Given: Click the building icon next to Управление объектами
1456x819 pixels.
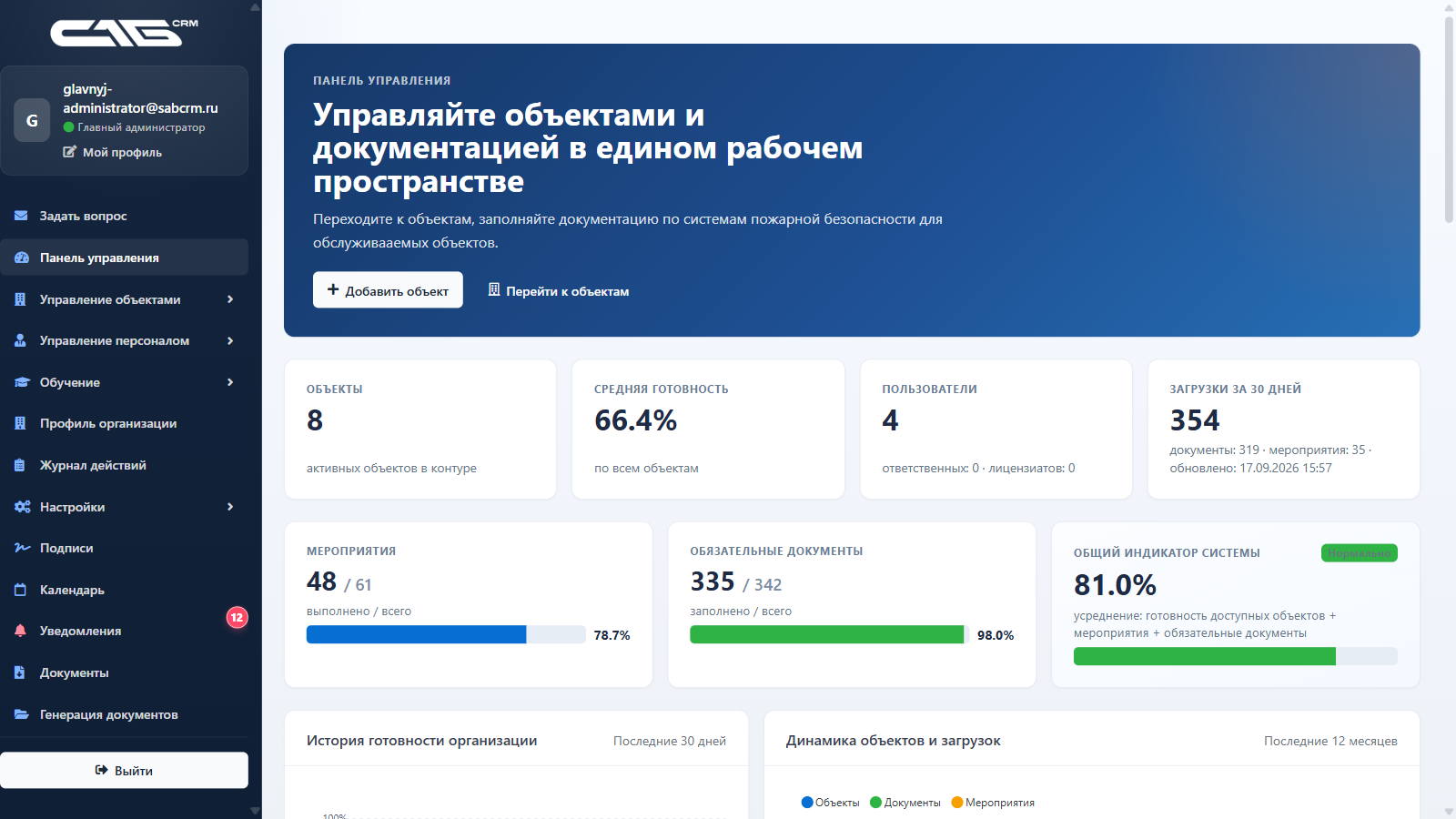Looking at the screenshot, I should [x=20, y=299].
